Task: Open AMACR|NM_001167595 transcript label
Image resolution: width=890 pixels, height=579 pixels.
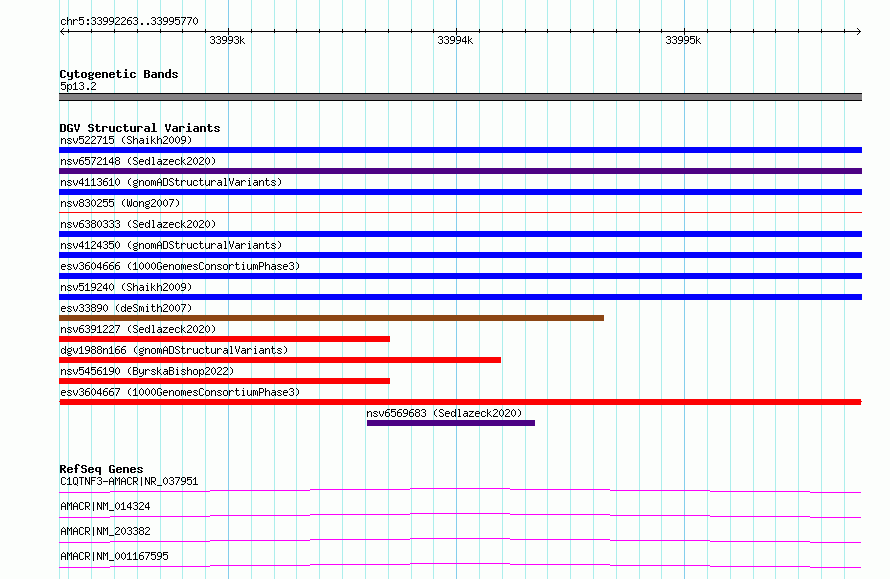Action: coord(114,556)
